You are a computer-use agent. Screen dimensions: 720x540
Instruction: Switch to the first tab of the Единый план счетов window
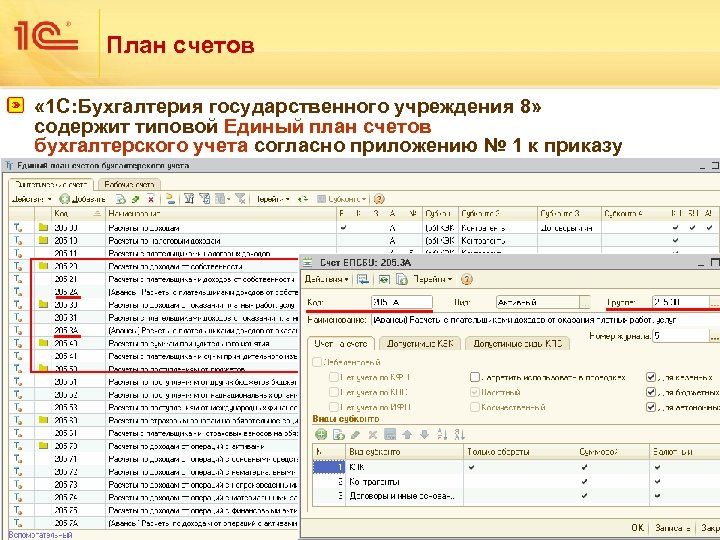[51, 185]
